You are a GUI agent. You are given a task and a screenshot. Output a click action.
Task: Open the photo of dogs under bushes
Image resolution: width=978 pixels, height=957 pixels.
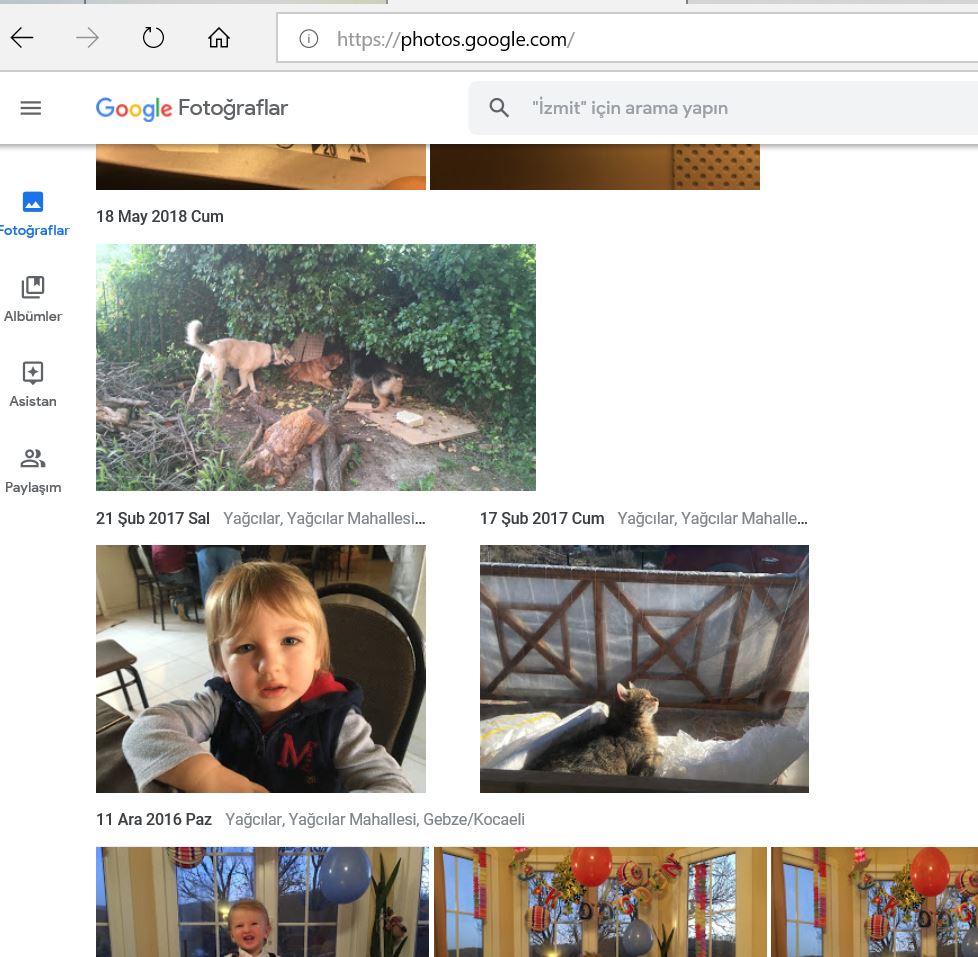(x=316, y=367)
